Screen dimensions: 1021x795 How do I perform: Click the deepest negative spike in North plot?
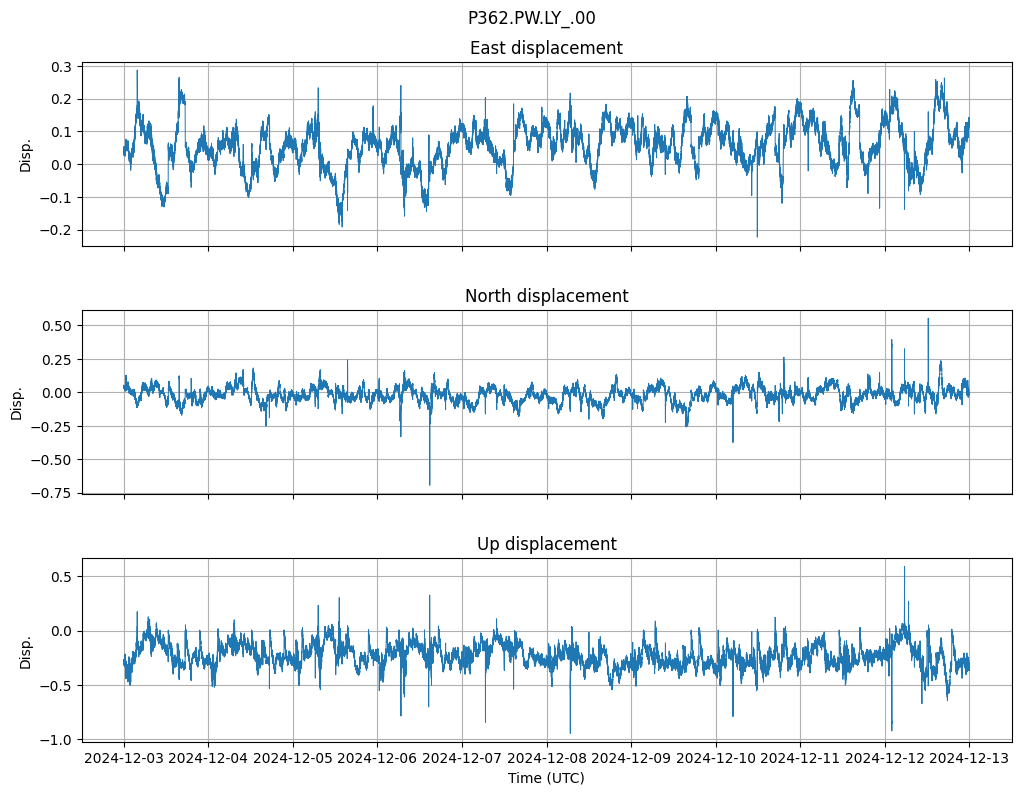pyautogui.click(x=430, y=484)
